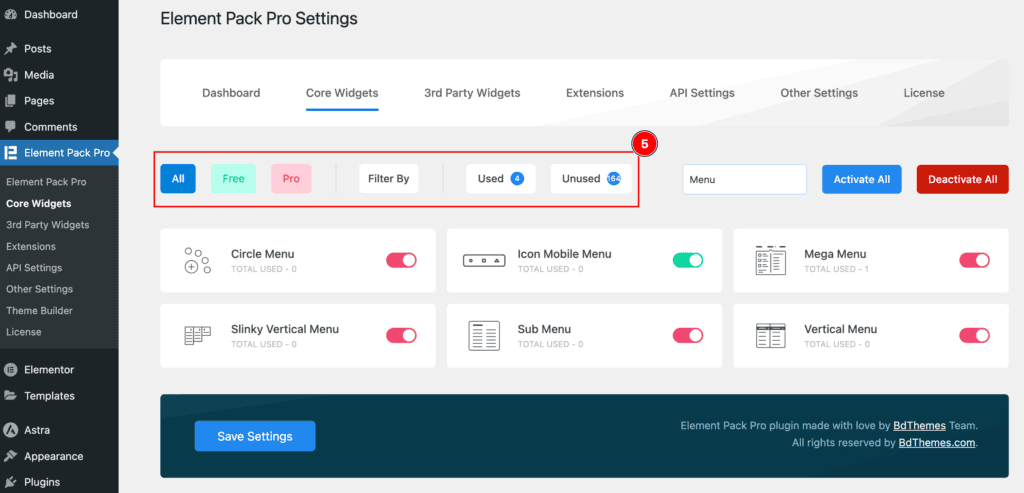Click the Deactivate All button

click(x=963, y=179)
